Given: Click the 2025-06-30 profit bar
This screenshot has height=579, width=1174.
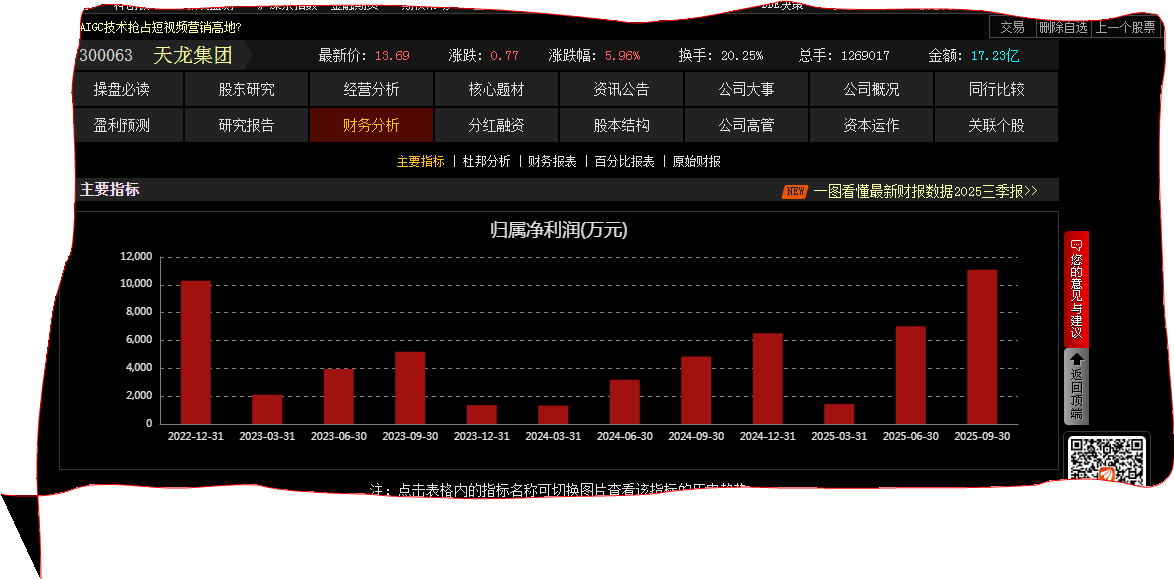Looking at the screenshot, I should [910, 375].
